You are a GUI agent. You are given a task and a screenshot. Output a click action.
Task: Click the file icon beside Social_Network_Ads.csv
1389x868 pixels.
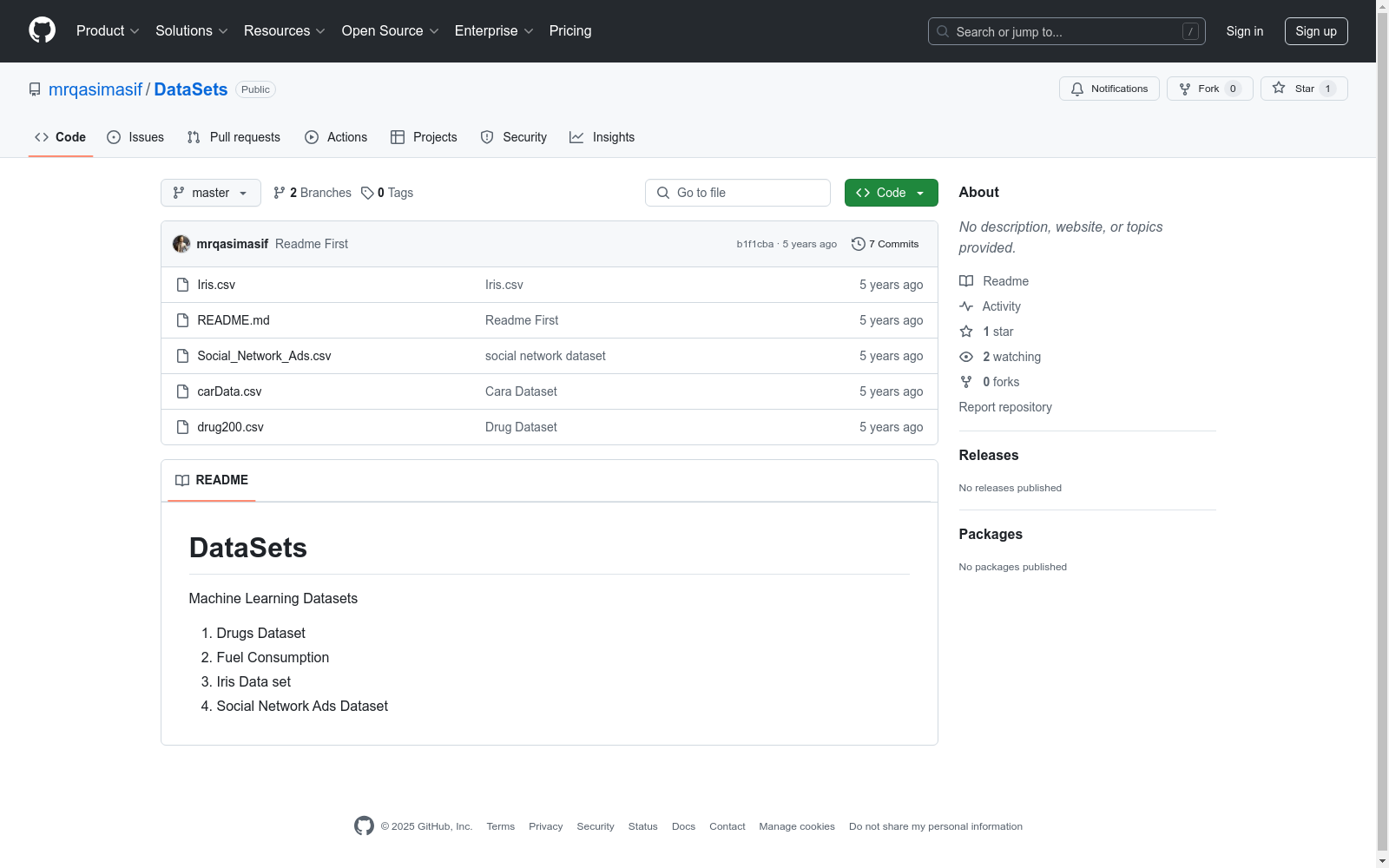(182, 356)
